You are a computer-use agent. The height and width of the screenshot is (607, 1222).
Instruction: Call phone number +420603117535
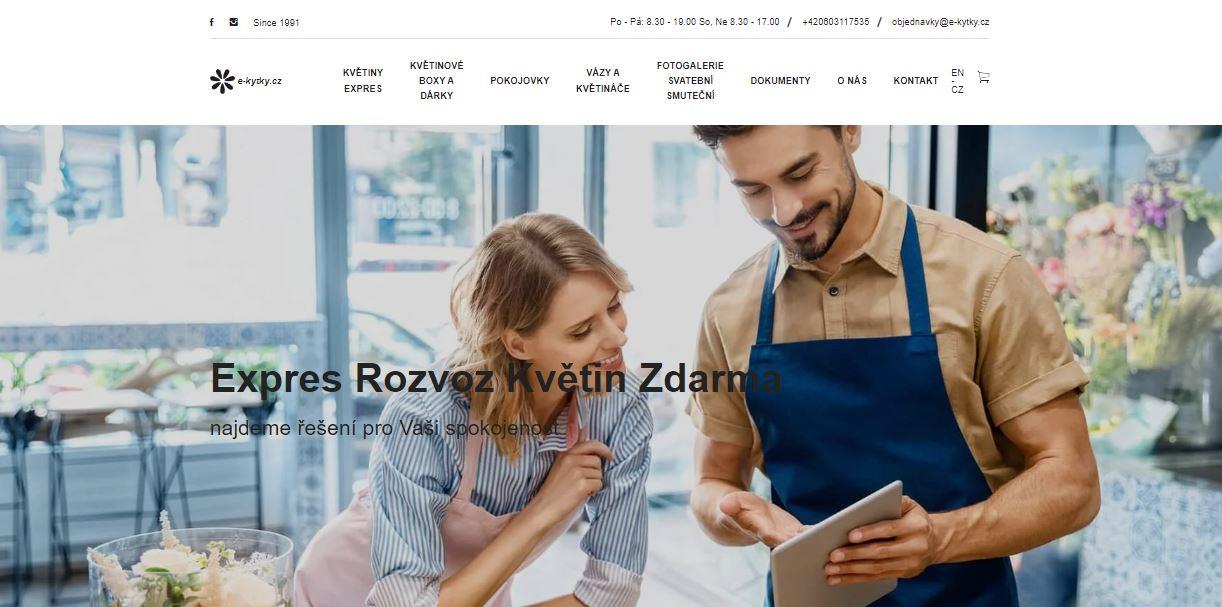[x=836, y=22]
